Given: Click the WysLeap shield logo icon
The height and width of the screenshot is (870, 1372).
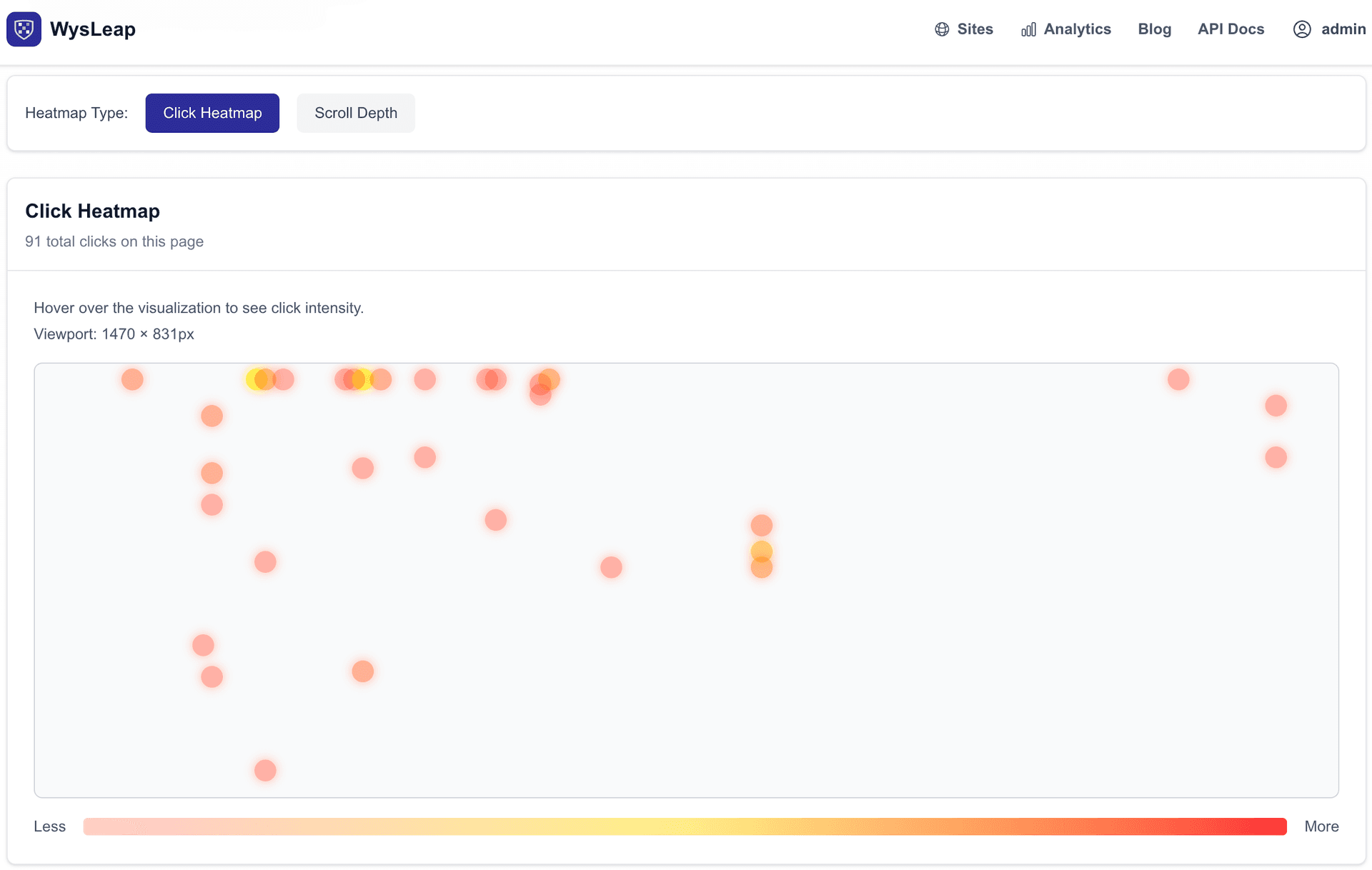Looking at the screenshot, I should tap(24, 29).
